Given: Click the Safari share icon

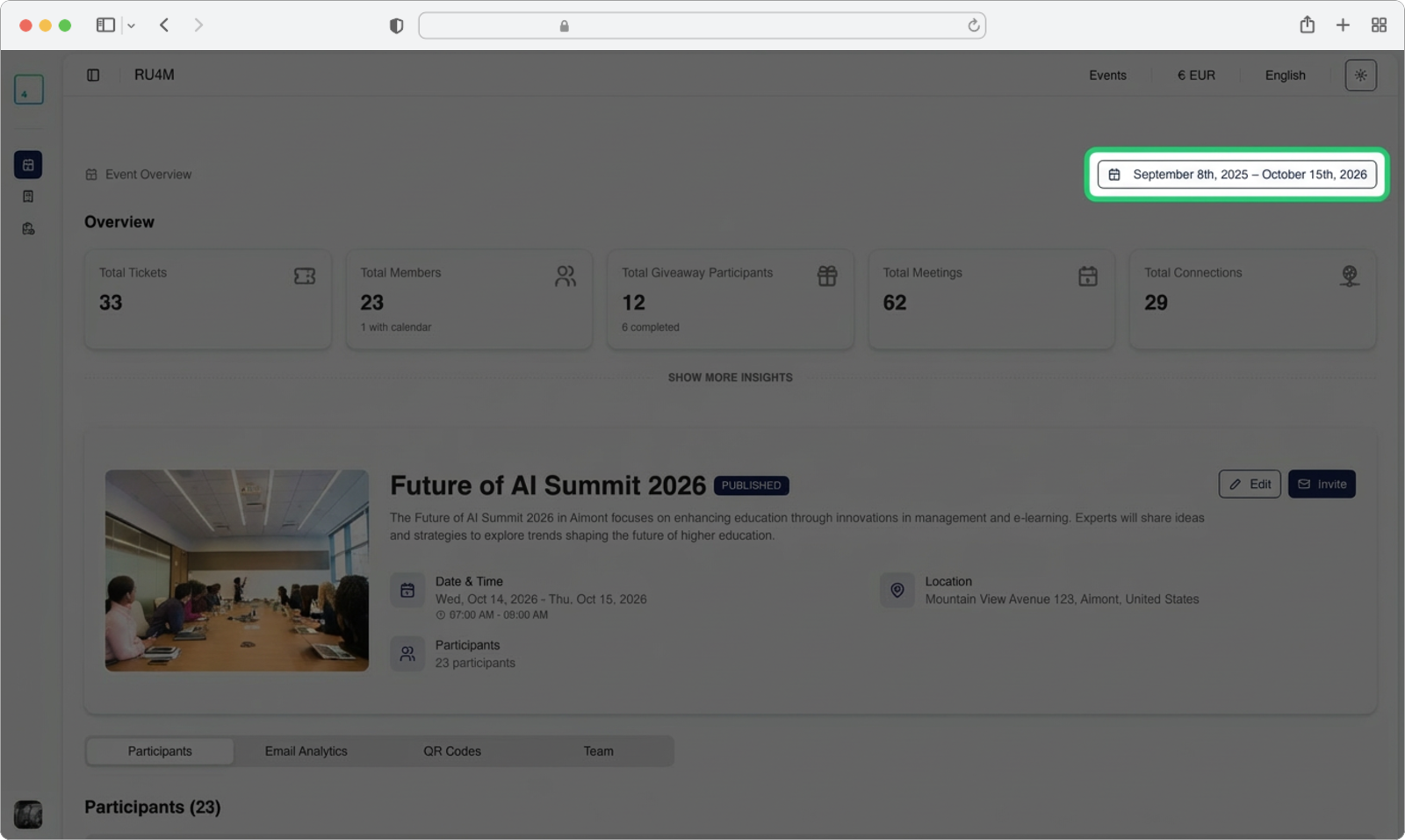Looking at the screenshot, I should [x=1307, y=25].
